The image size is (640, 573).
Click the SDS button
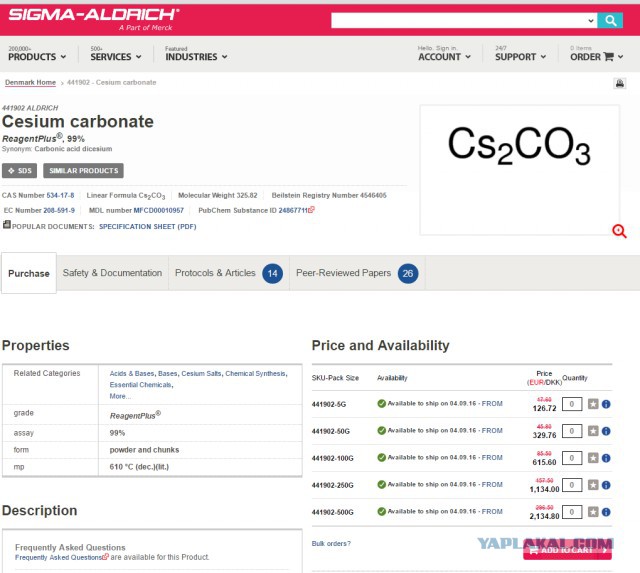(x=20, y=171)
